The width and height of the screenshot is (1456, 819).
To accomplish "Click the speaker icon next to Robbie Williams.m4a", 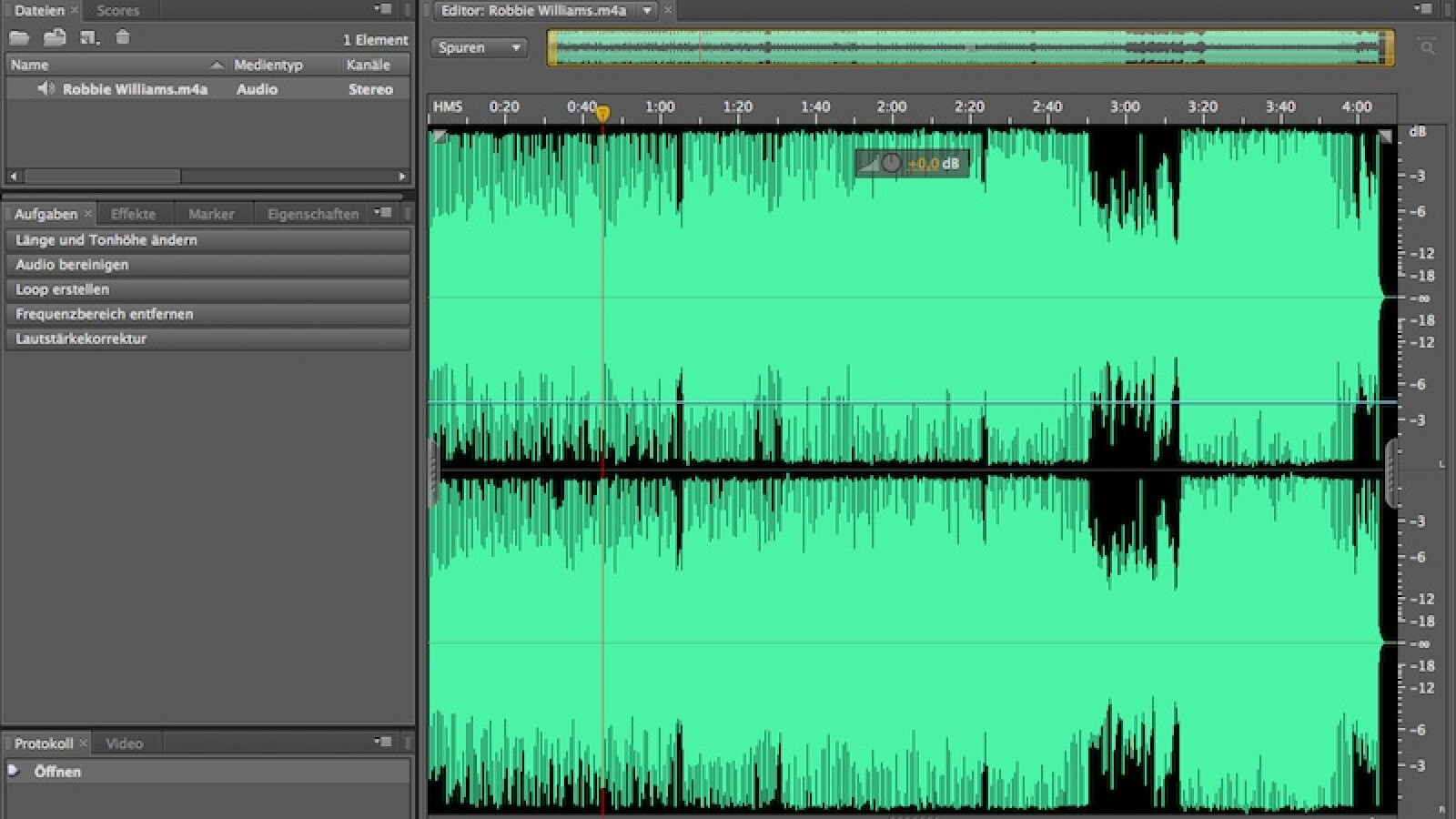I will point(45,88).
